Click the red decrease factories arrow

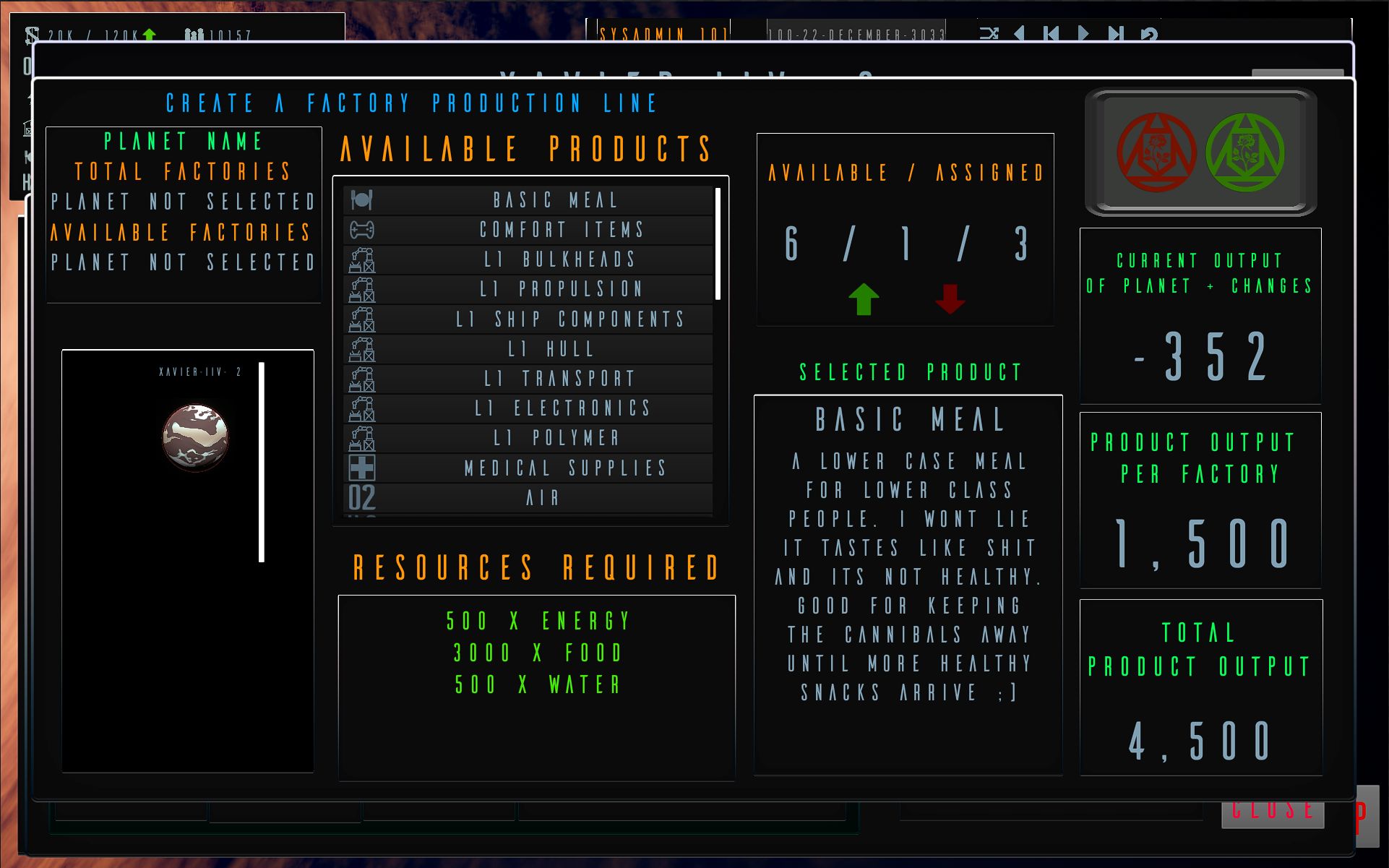950,298
